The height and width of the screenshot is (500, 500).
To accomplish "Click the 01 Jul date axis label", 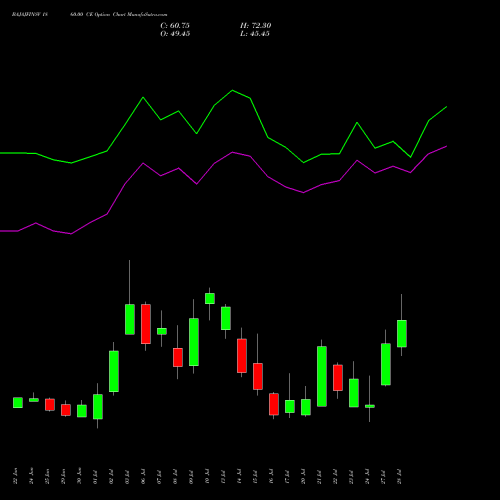I will pyautogui.click(x=95, y=477).
